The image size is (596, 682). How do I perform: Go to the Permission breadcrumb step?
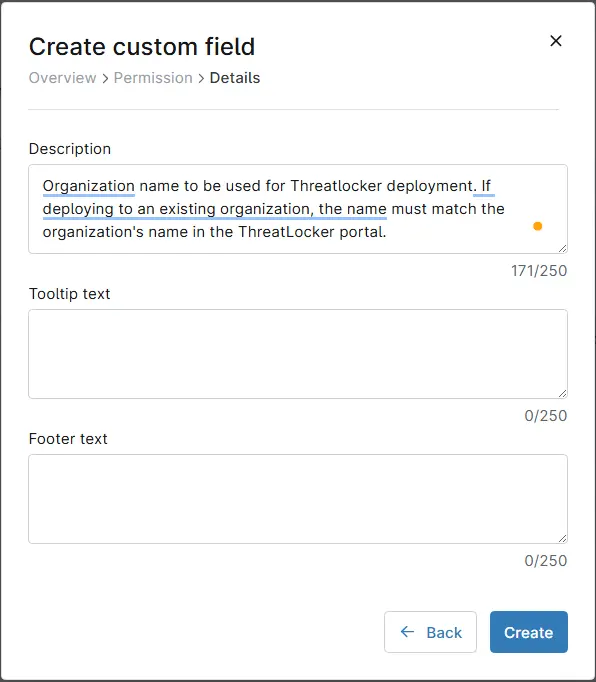[x=153, y=78]
